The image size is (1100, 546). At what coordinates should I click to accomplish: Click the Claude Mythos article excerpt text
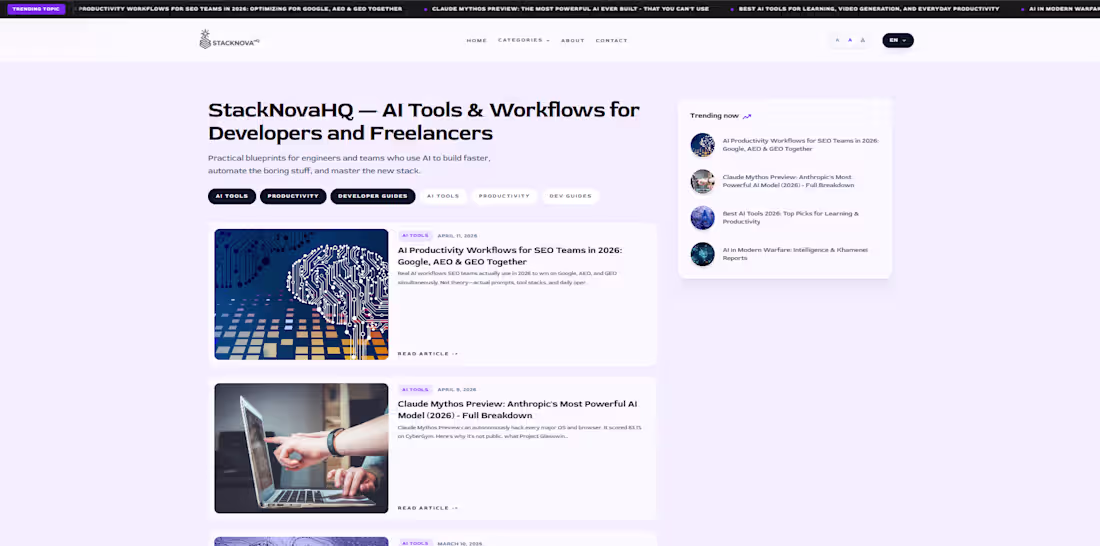[520, 432]
